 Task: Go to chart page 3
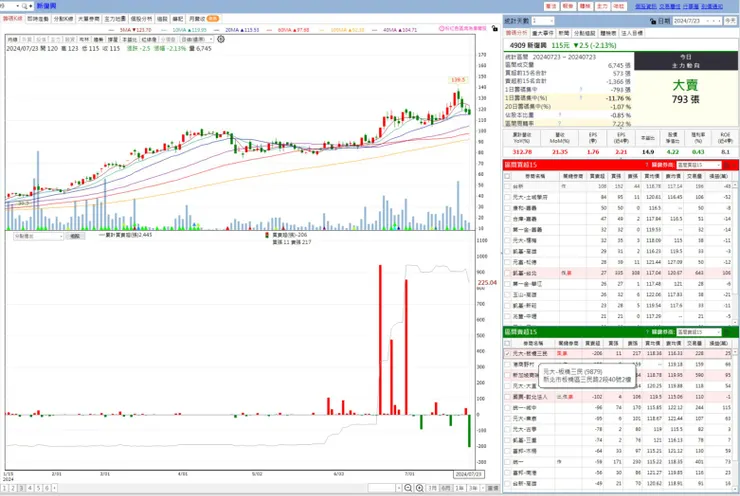point(21,488)
